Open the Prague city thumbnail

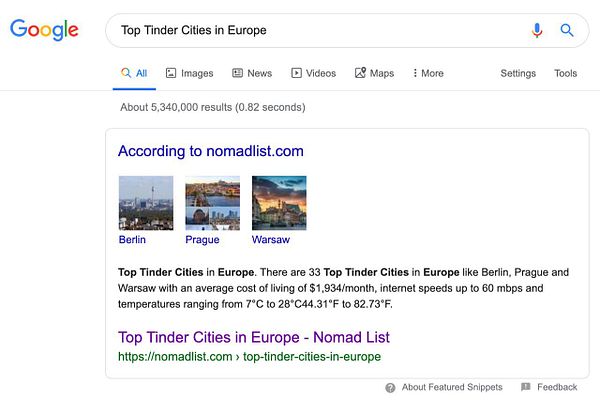[212, 203]
